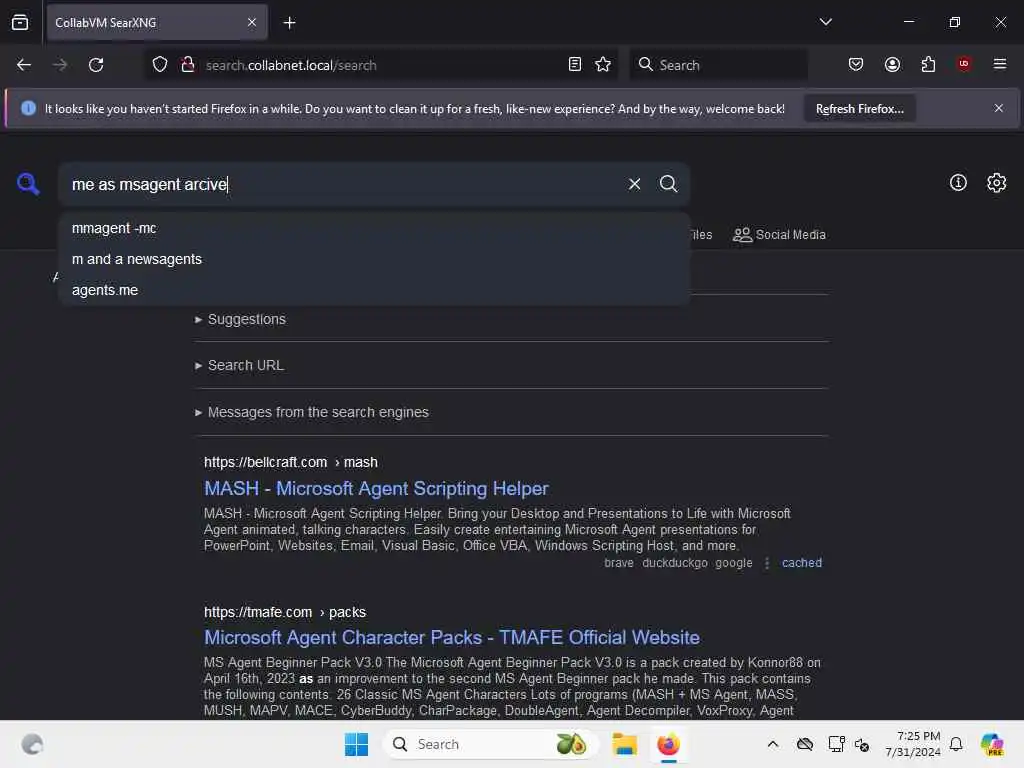Click muted volume icon in tray
1024x768 pixels.
pos(862,744)
